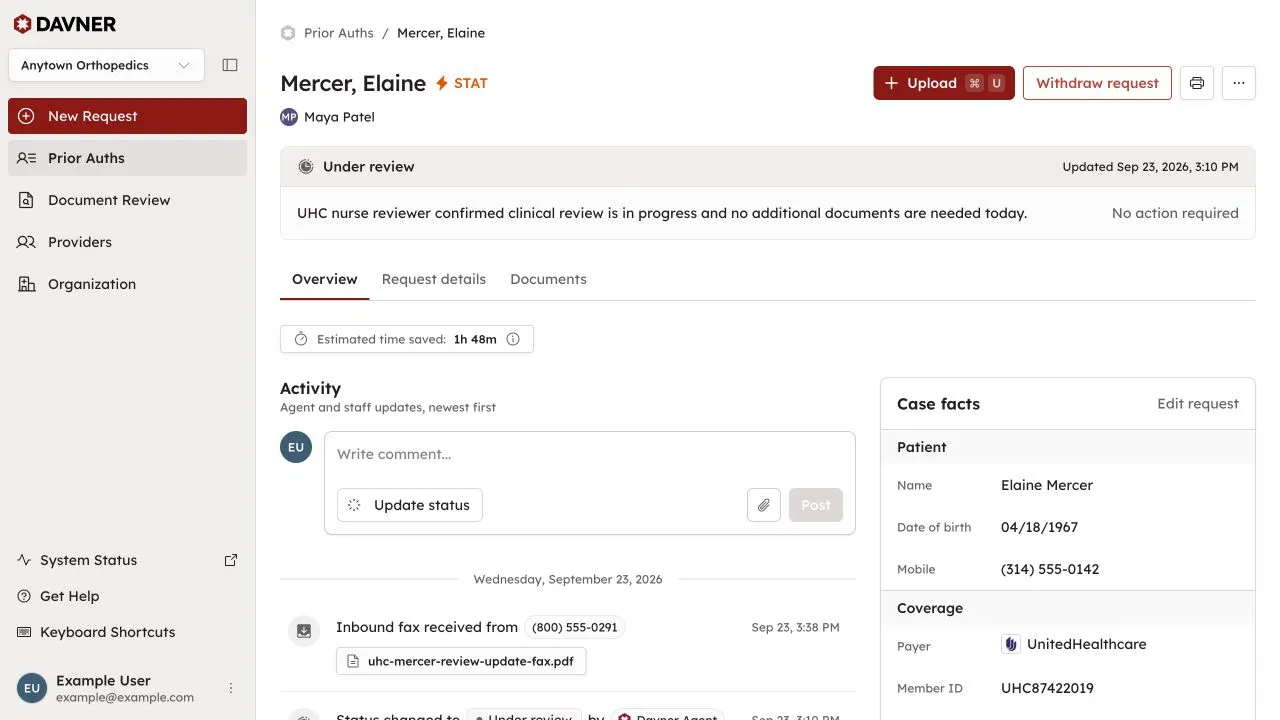1280x720 pixels.
Task: Switch to the Overview tab
Action: (x=325, y=279)
